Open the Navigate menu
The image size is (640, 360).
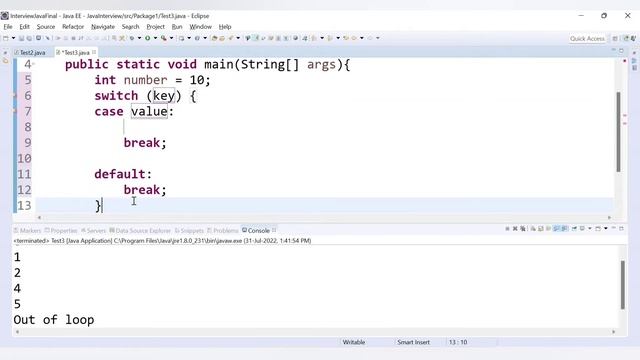click(x=103, y=27)
